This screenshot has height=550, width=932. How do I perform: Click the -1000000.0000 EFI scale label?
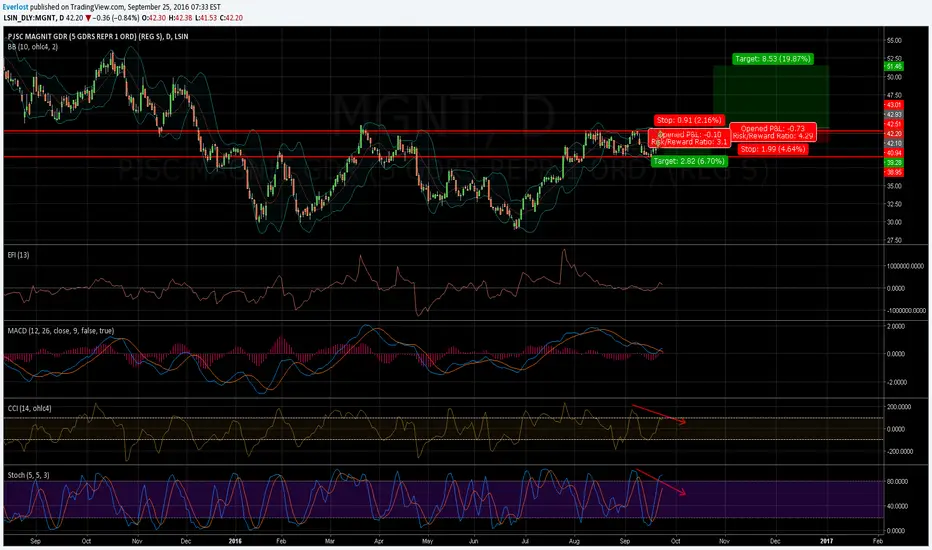click(x=906, y=310)
